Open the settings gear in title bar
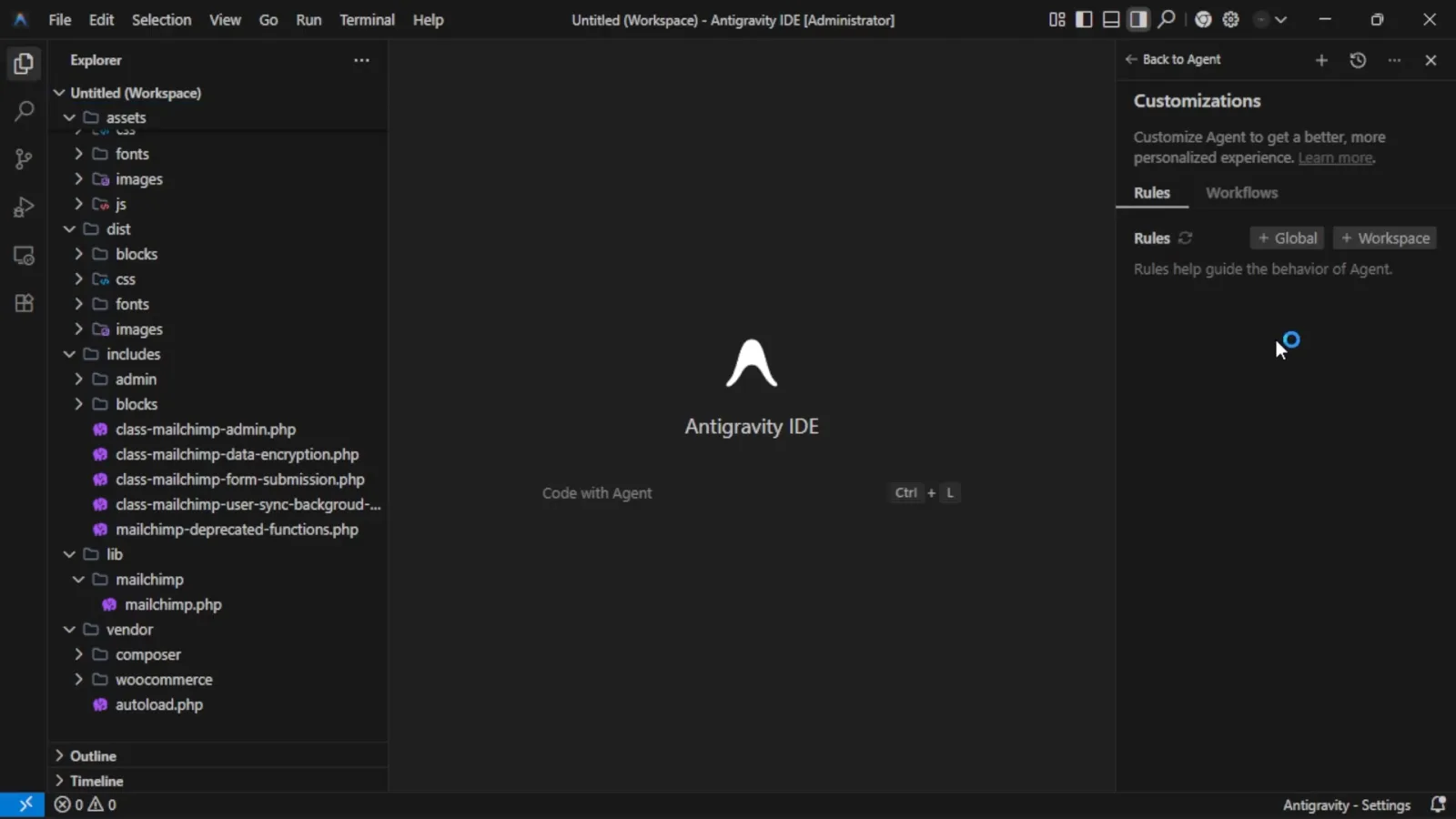Image resolution: width=1456 pixels, height=819 pixels. point(1231,19)
